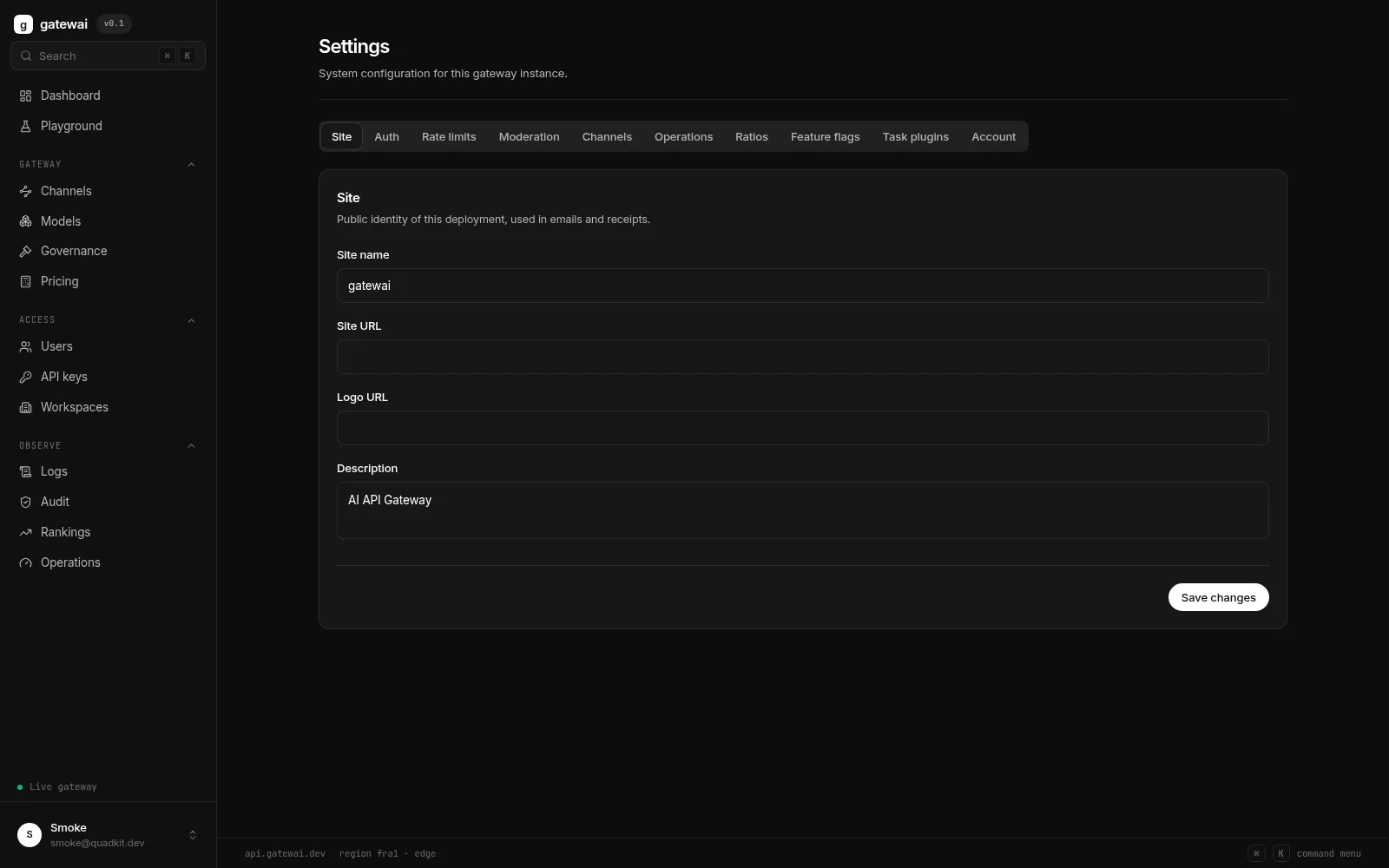1389x868 pixels.
Task: Click the api.gatewai.dev footer text
Action: (x=285, y=853)
